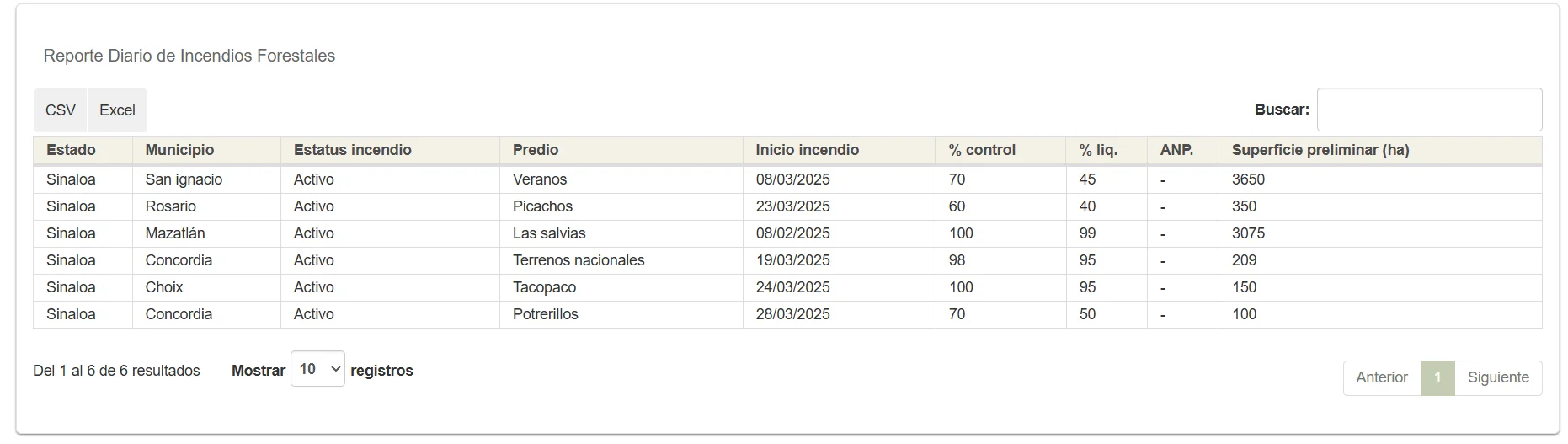
Task: Sort by Inicio incendio column header
Action: click(x=807, y=150)
